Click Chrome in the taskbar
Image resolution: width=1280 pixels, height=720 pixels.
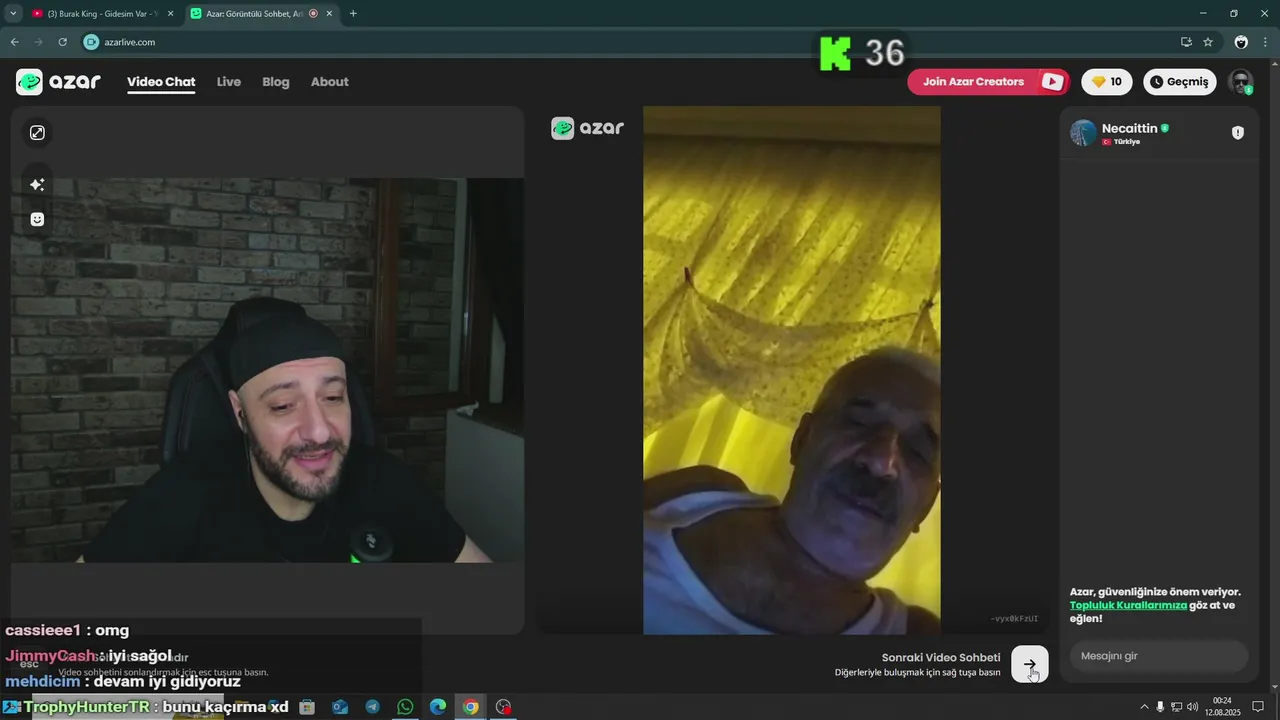[x=470, y=707]
